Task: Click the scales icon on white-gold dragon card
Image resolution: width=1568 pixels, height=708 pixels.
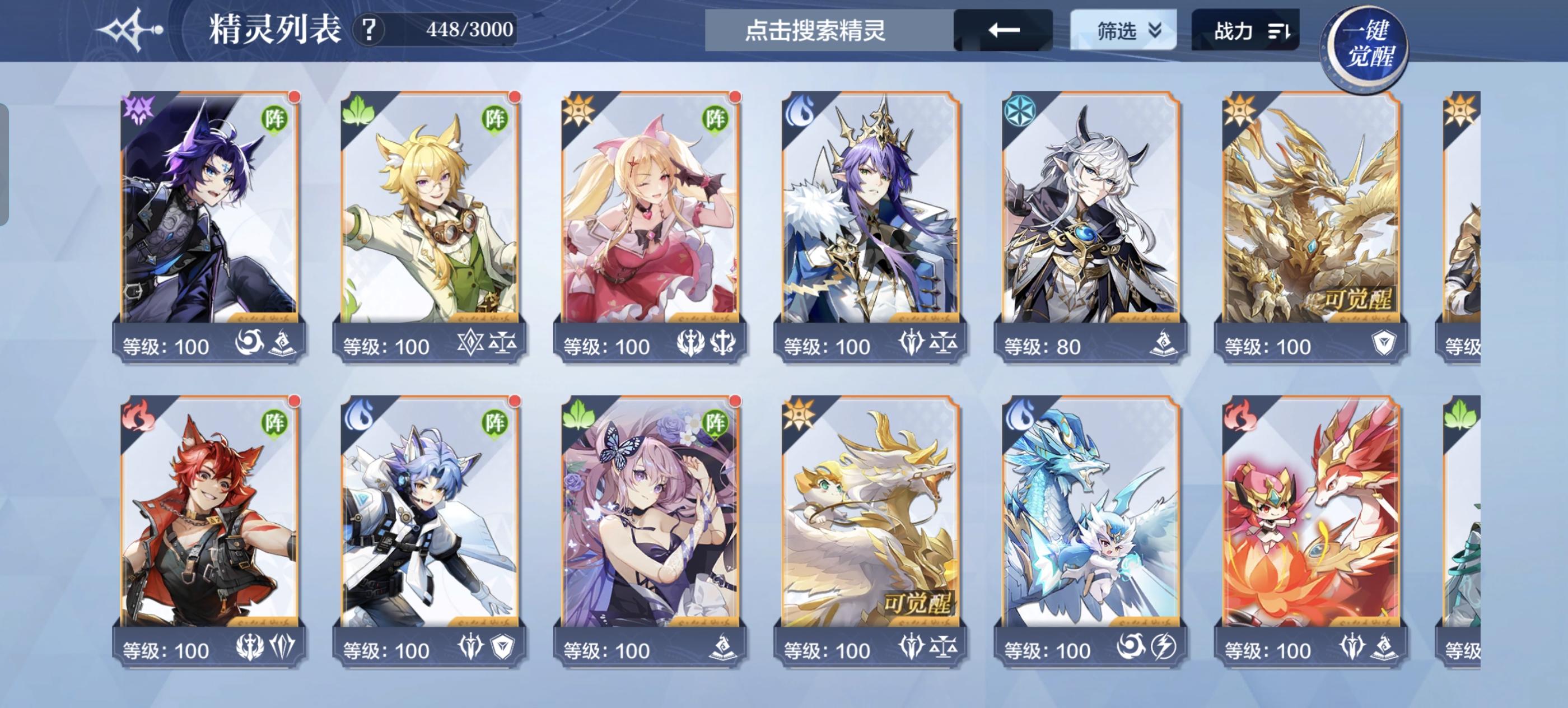Action: pyautogui.click(x=943, y=646)
